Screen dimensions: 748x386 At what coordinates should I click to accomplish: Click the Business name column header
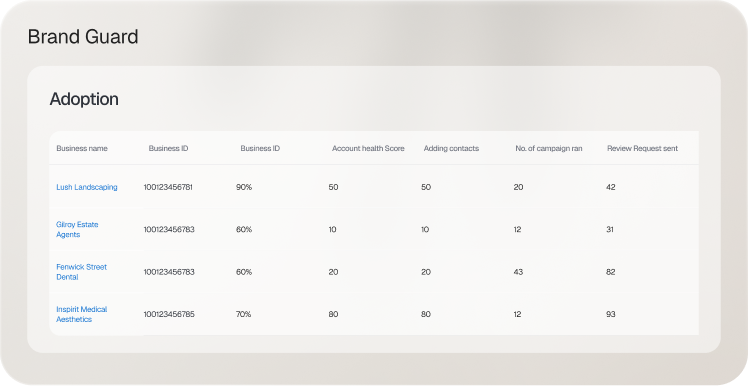[82, 148]
